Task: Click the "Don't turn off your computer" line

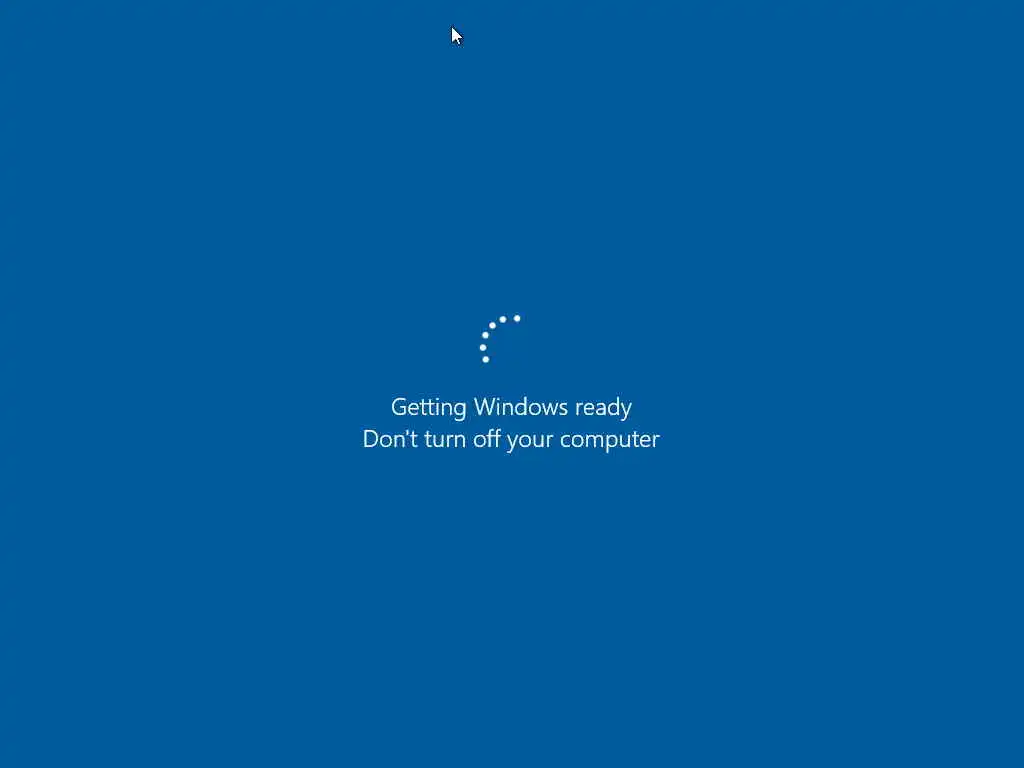Action: 511,440
